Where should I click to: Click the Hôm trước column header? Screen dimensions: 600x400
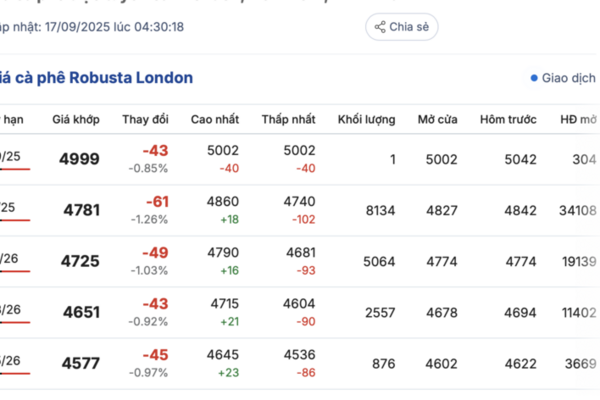(x=508, y=119)
